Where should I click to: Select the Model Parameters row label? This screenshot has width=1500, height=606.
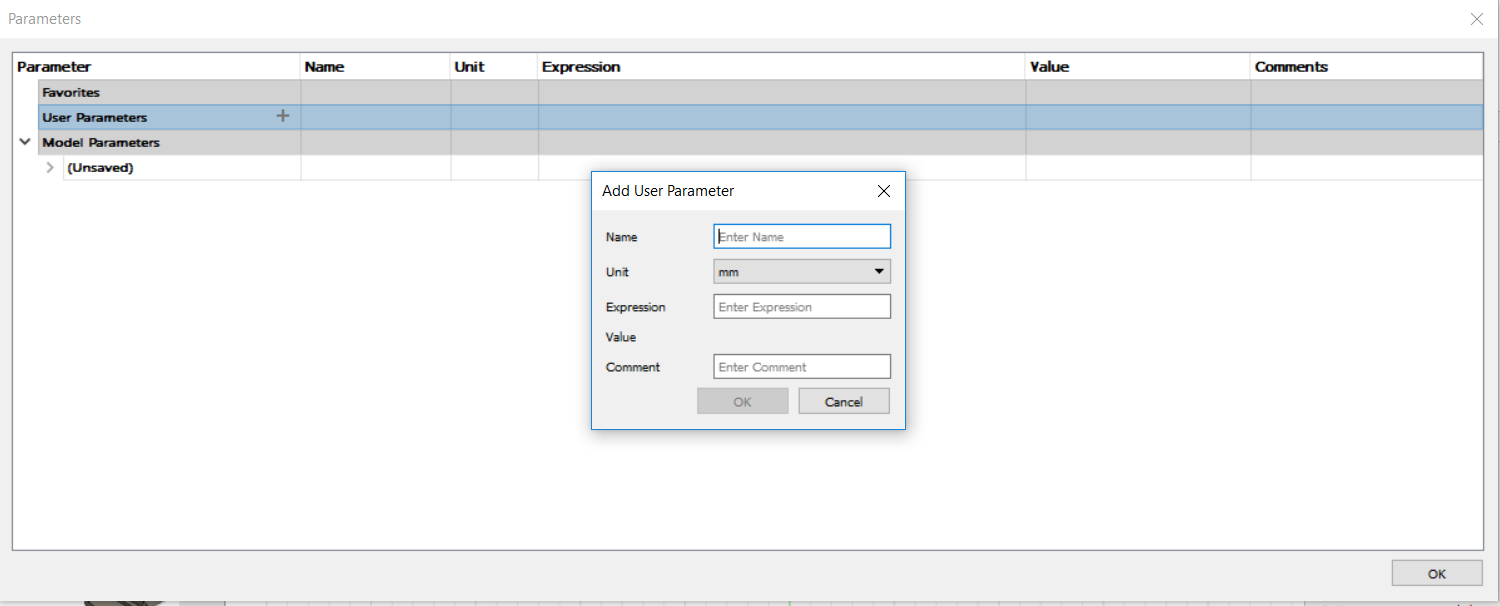click(100, 142)
